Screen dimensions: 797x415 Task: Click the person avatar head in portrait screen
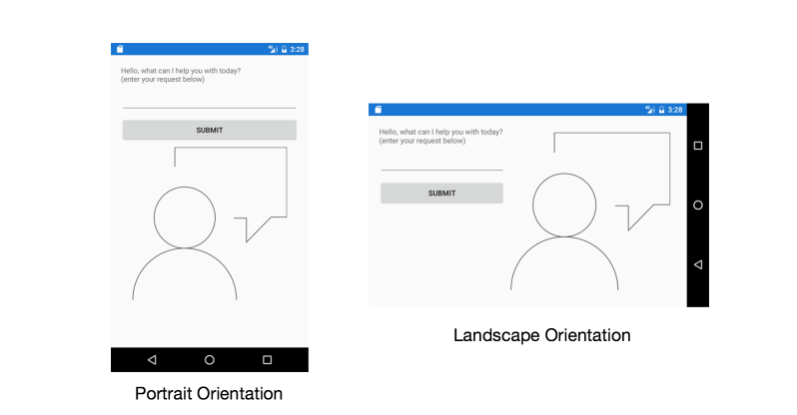pos(185,217)
